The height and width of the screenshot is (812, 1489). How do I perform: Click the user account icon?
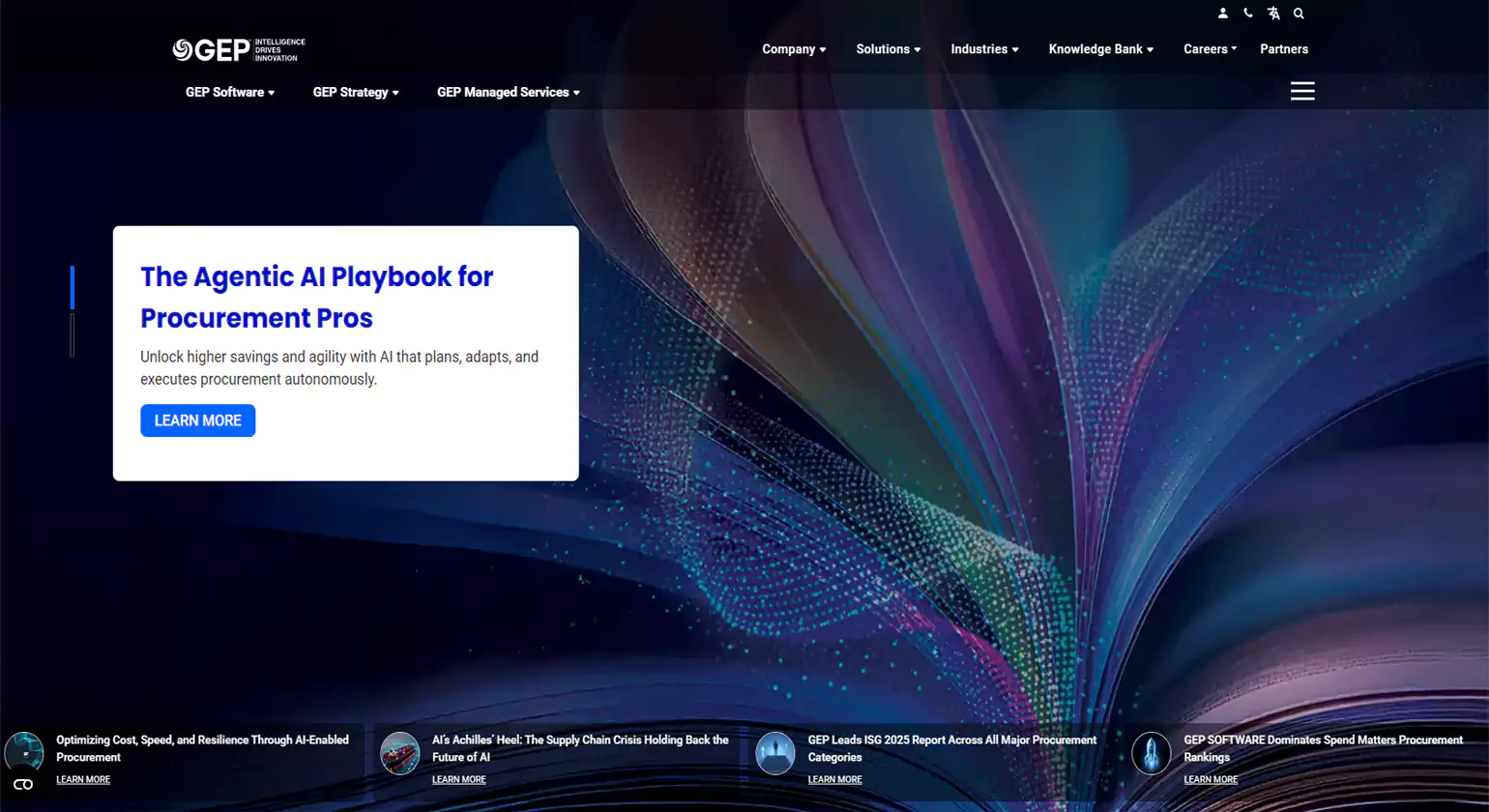click(1223, 14)
